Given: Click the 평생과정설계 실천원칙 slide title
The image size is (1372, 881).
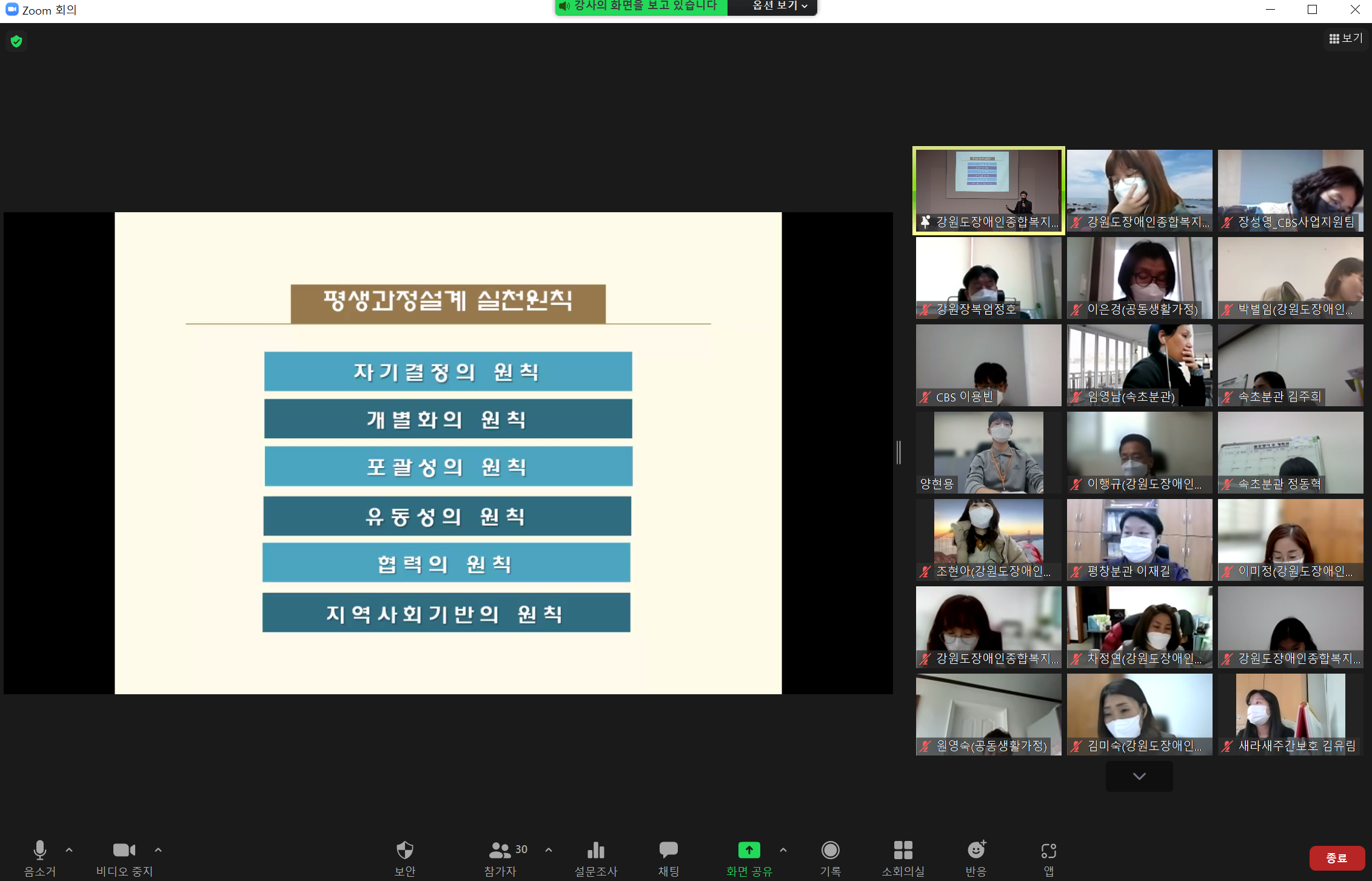Looking at the screenshot, I should click(x=448, y=303).
